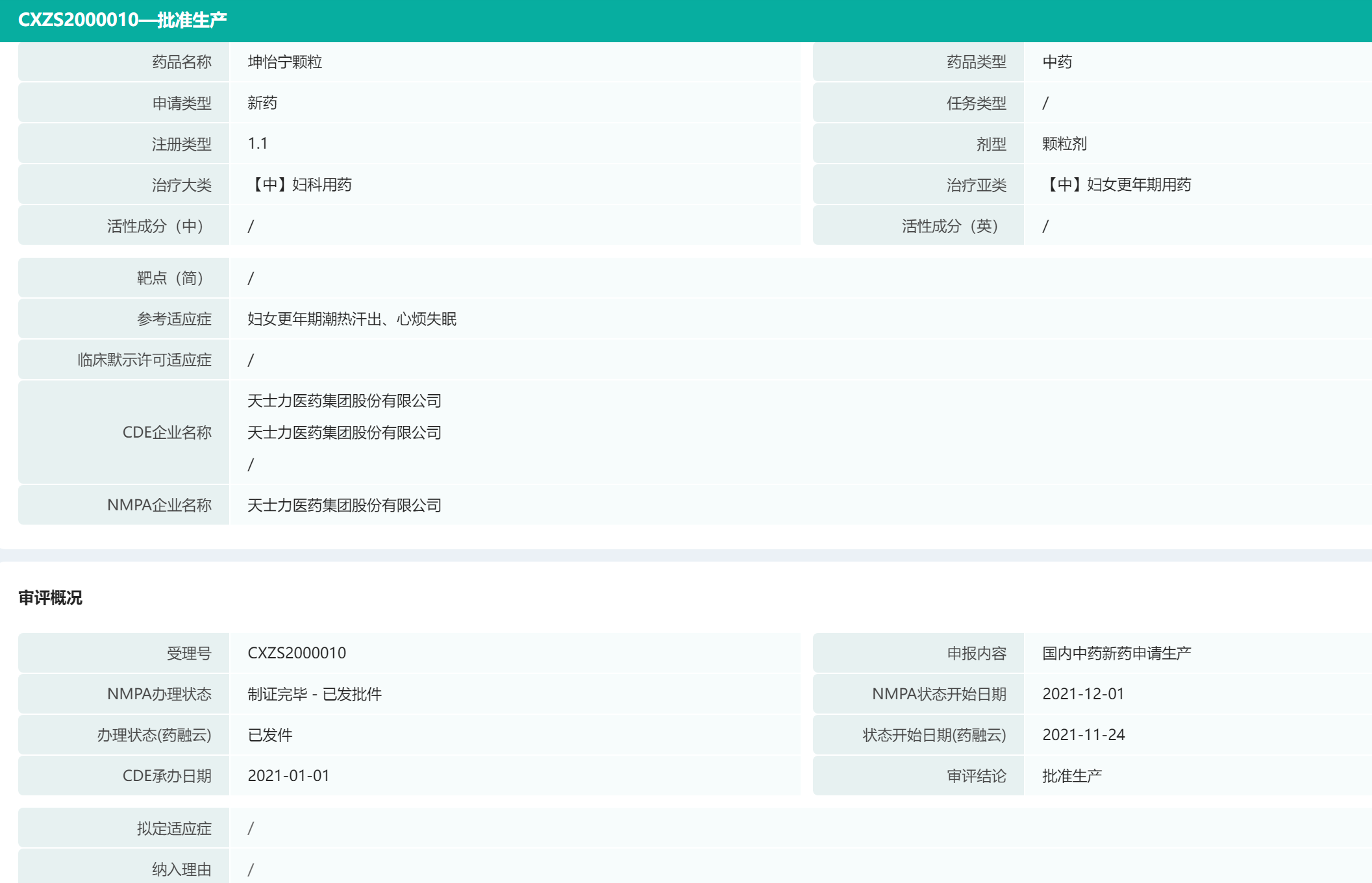The image size is (1372, 883).
Task: Click the drug name 坤怡宁颗粒
Action: [x=284, y=62]
